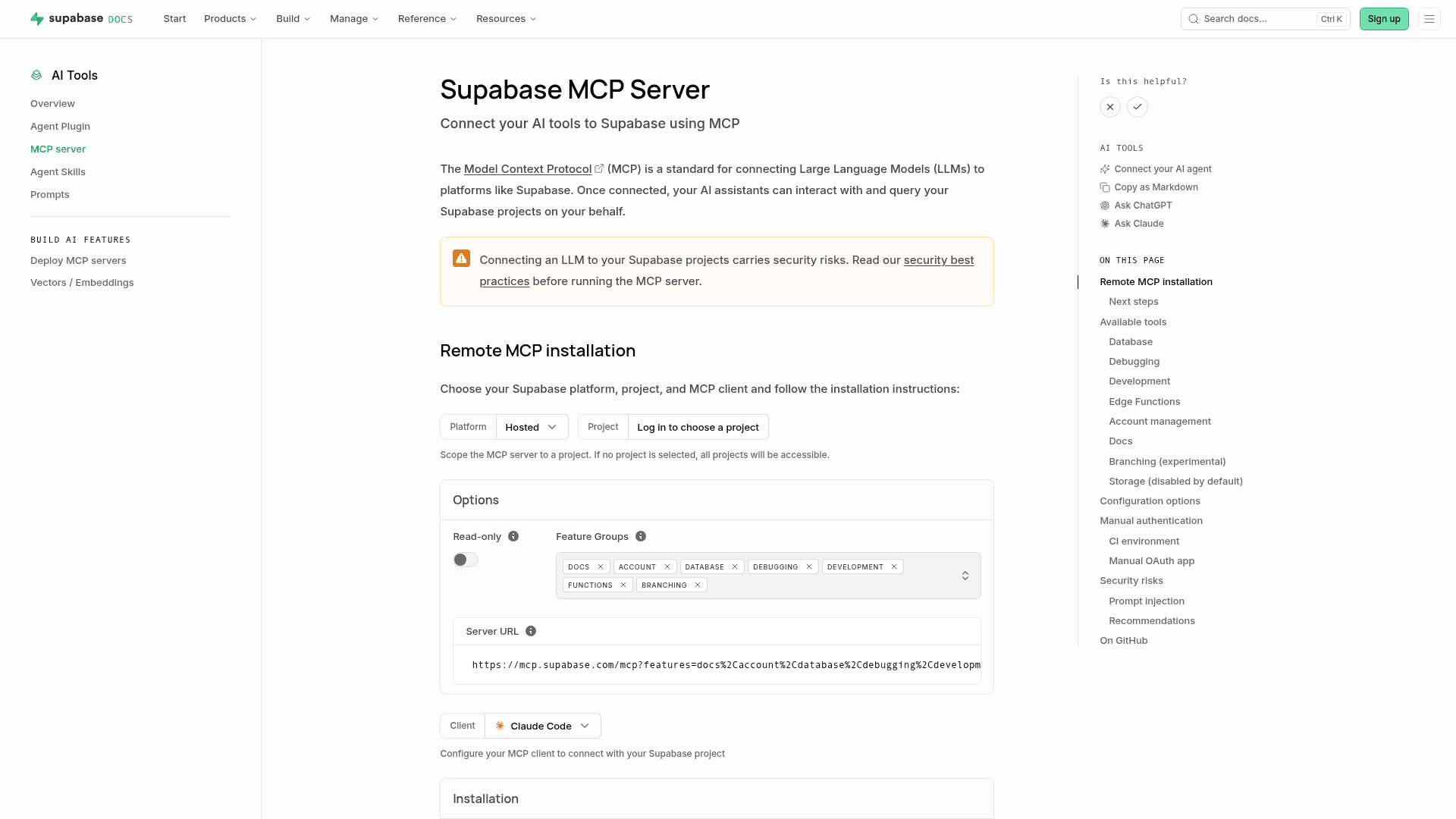This screenshot has height=819, width=1456.
Task: Jump to Security risks section
Action: [1131, 581]
